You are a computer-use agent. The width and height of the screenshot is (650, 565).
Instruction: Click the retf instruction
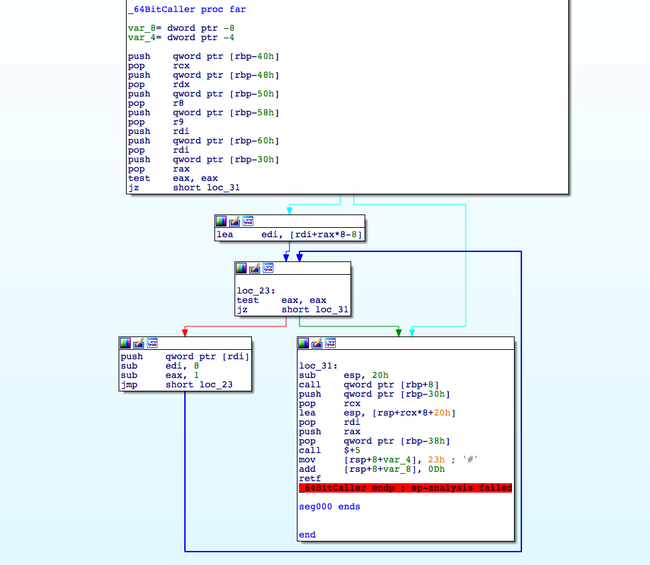click(x=309, y=478)
